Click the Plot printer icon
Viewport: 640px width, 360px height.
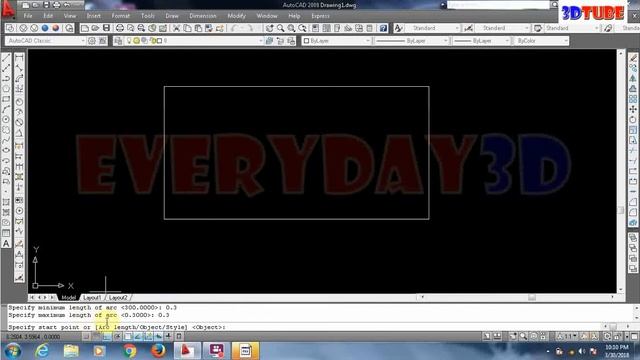click(120, 28)
